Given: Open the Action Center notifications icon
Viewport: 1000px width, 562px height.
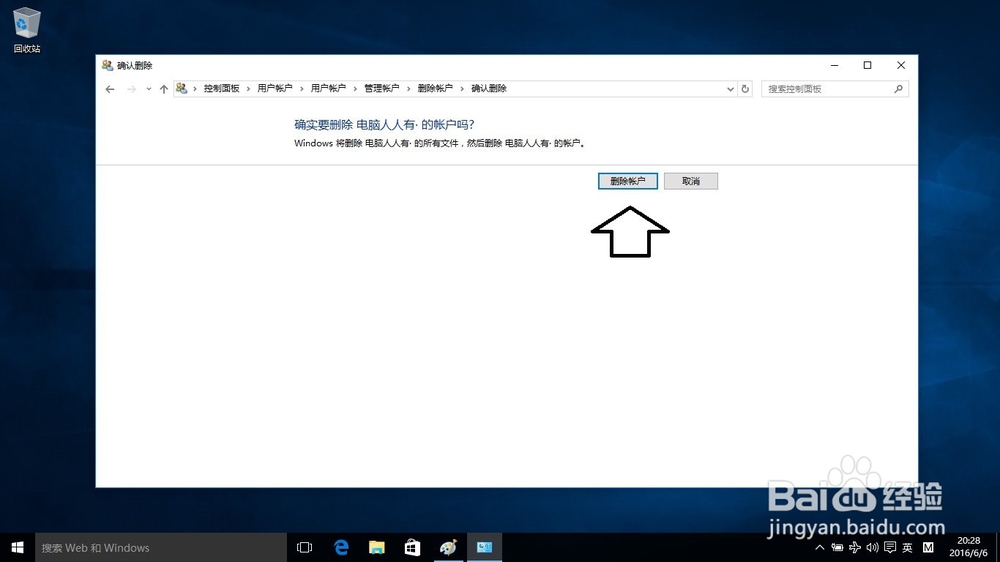Looking at the screenshot, I should [890, 547].
